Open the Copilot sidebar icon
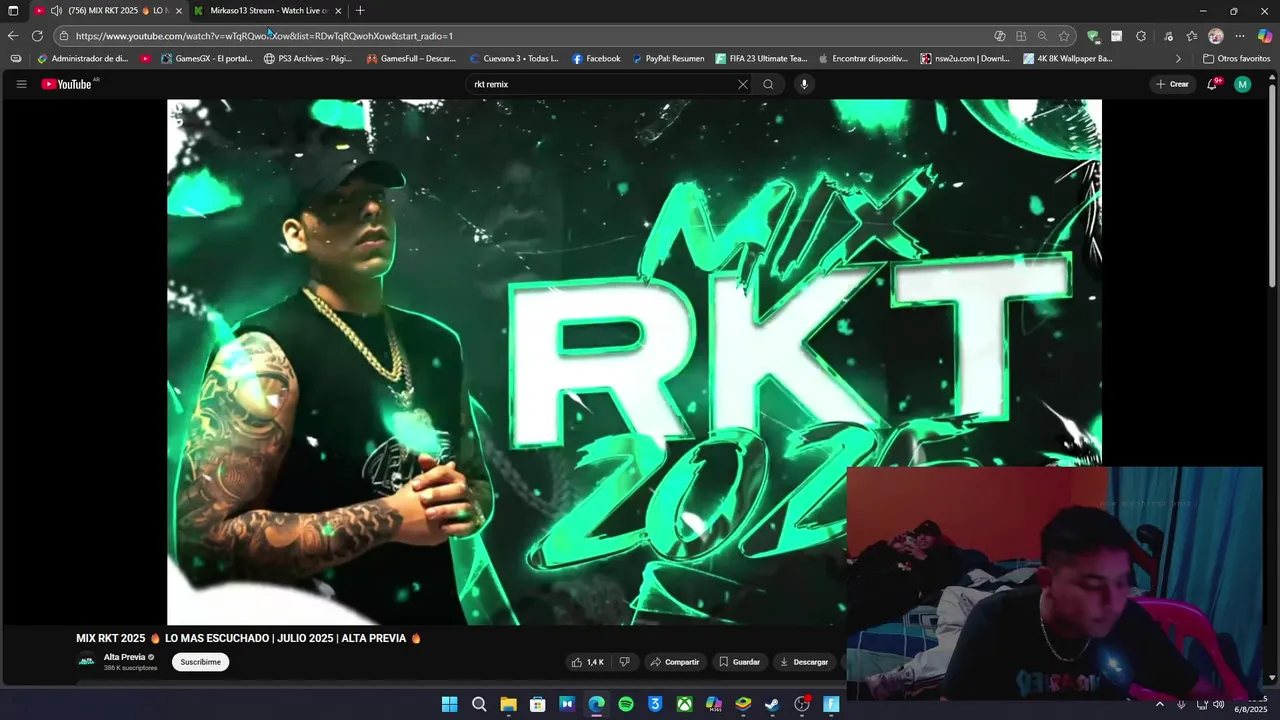Image resolution: width=1280 pixels, height=720 pixels. (x=1265, y=36)
